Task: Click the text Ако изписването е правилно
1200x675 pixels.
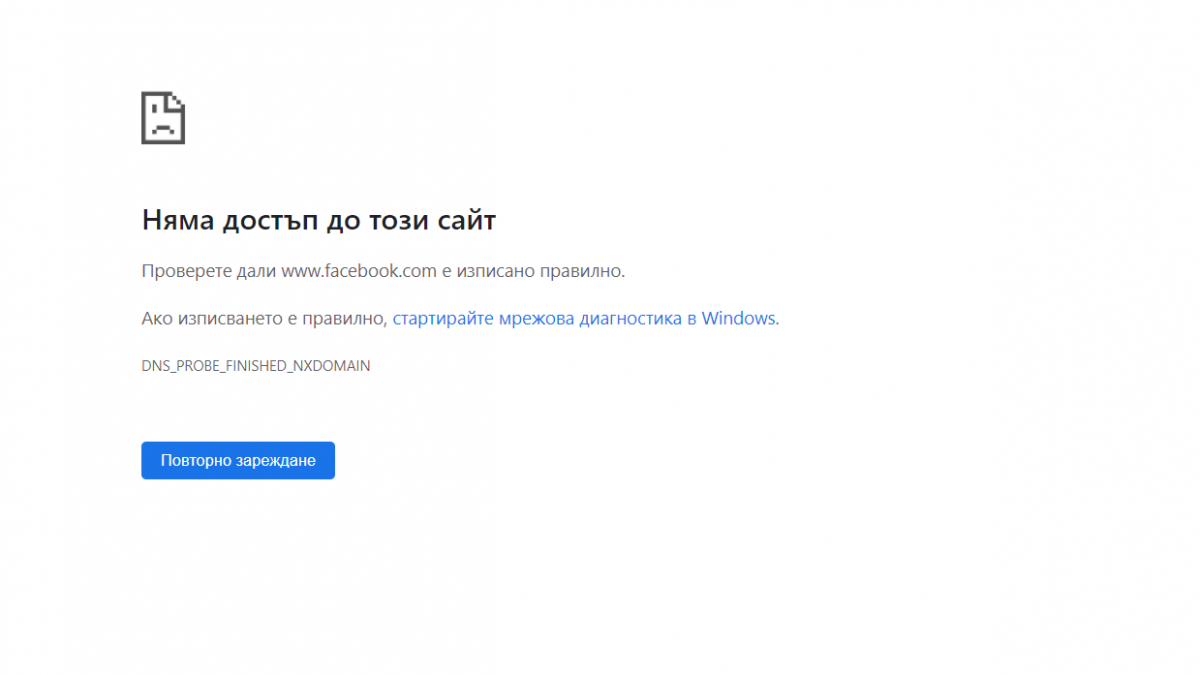Action: (264, 318)
